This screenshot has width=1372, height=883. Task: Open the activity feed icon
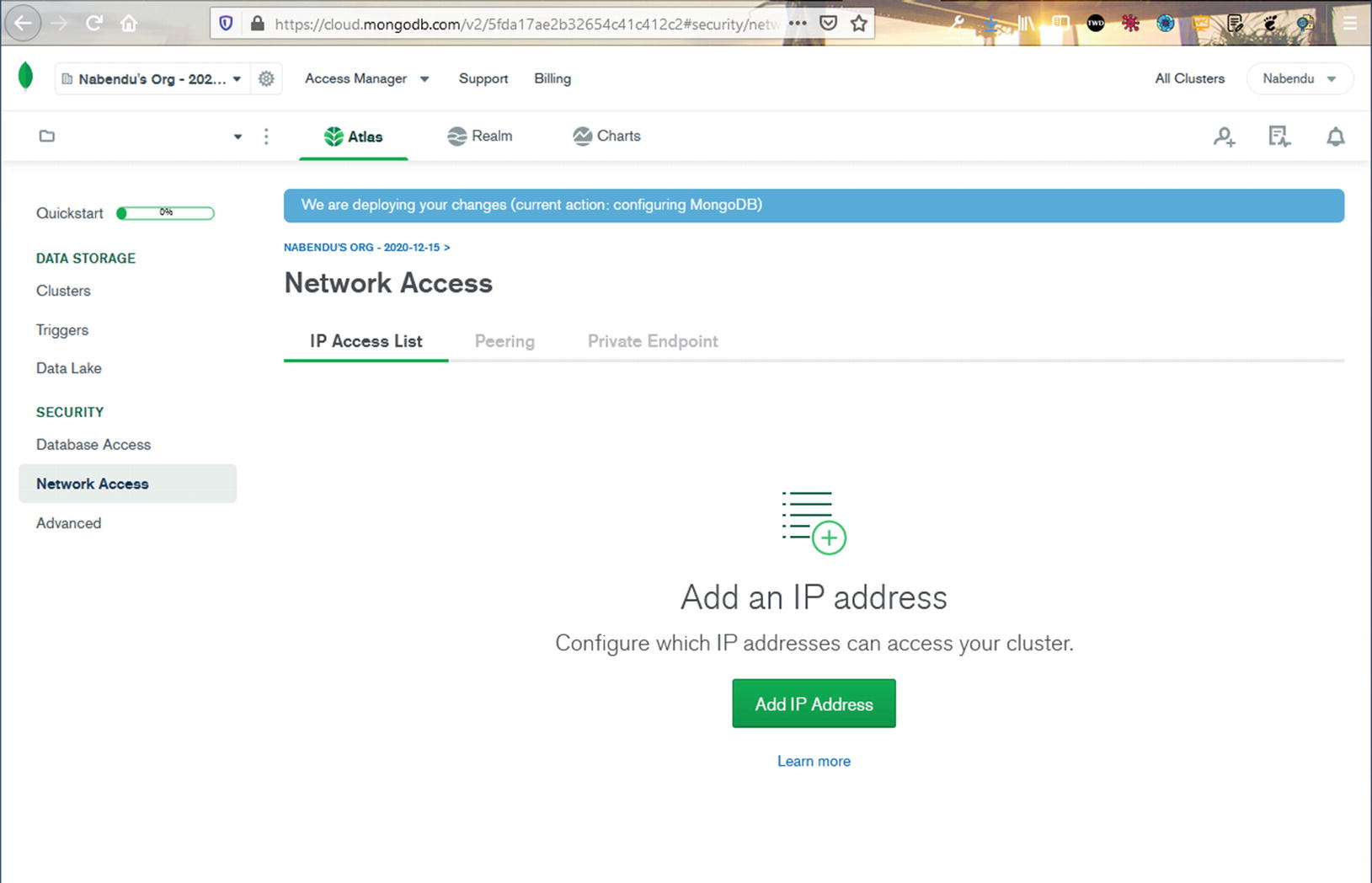[x=1279, y=136]
